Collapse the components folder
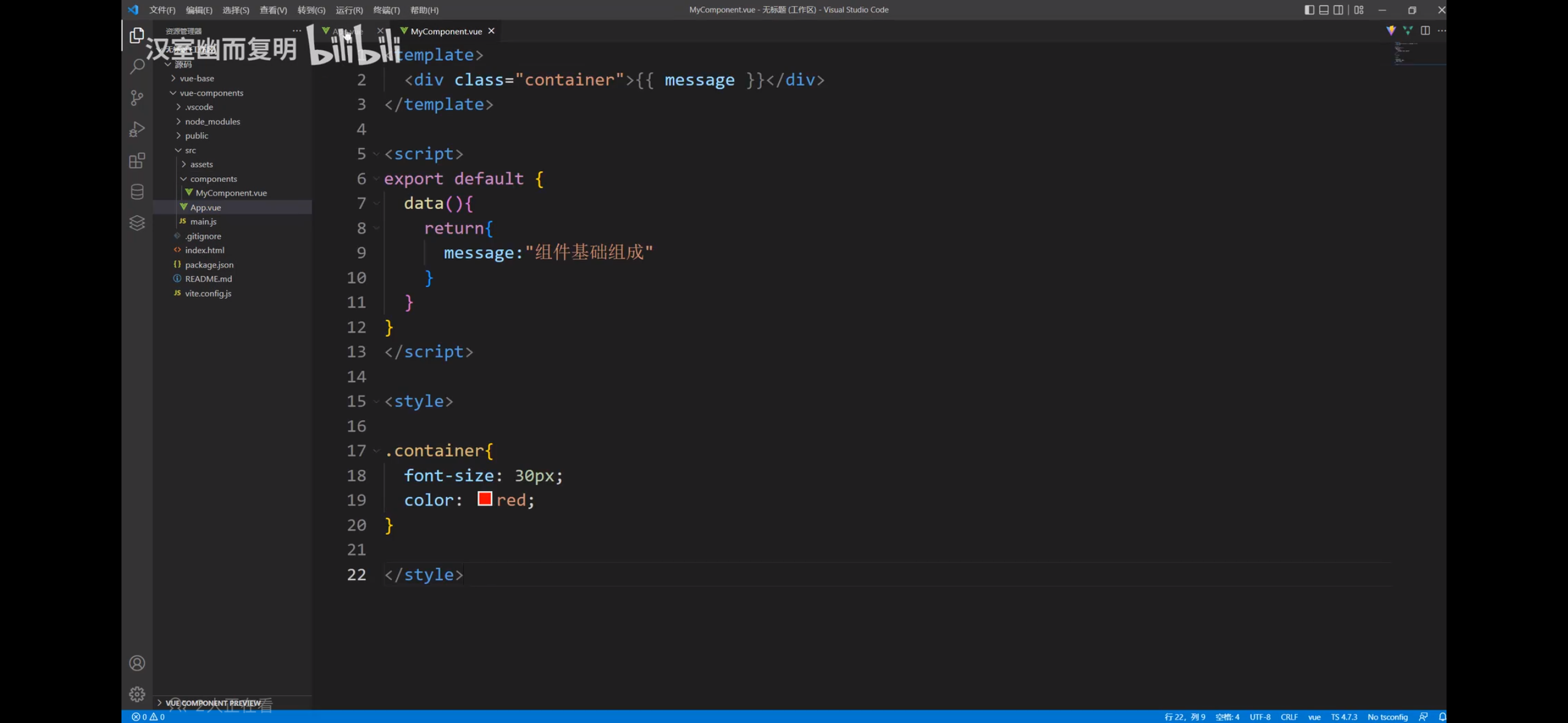 pyautogui.click(x=213, y=179)
